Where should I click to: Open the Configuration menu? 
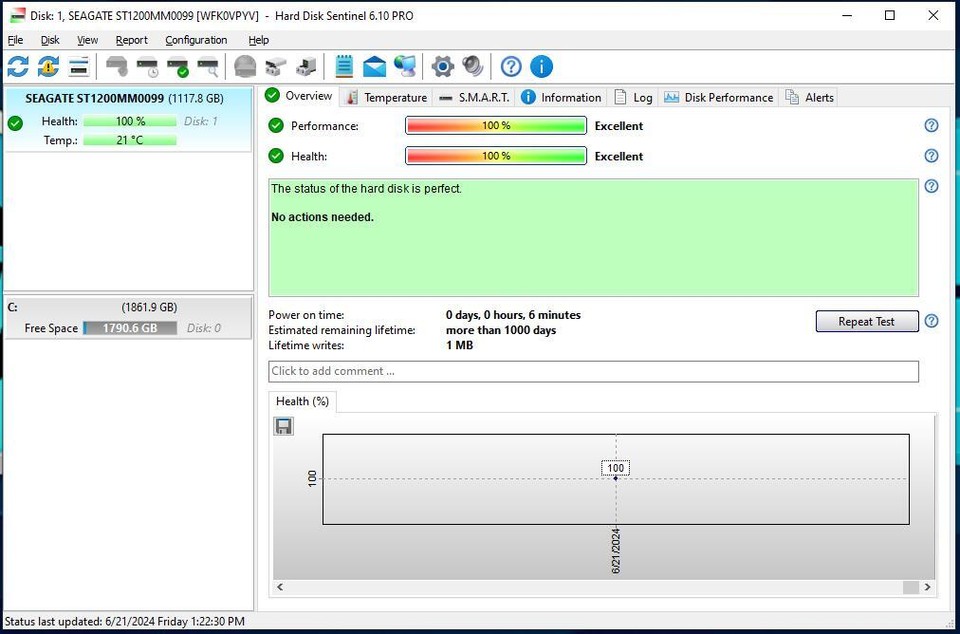pos(196,40)
